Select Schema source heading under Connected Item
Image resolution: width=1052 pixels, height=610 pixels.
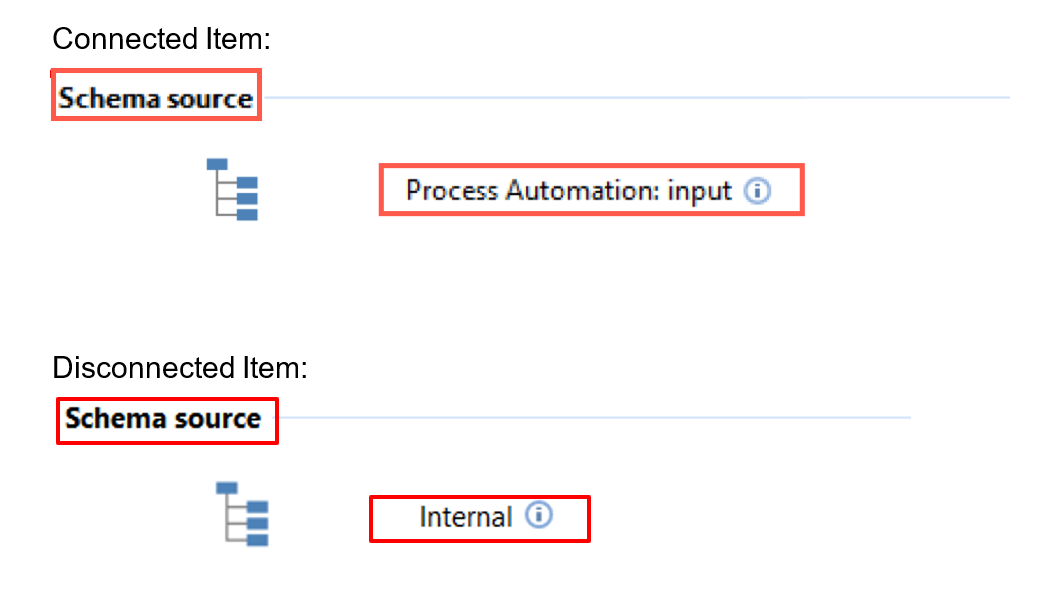coord(156,99)
